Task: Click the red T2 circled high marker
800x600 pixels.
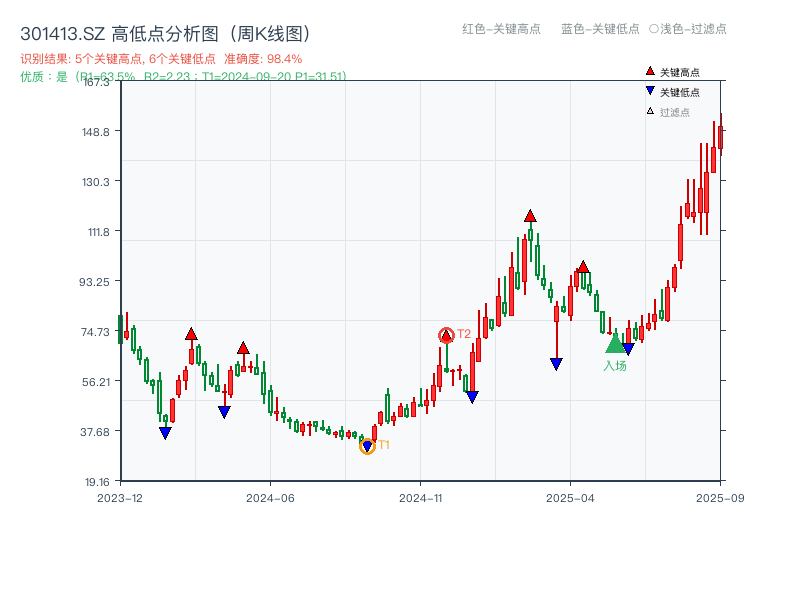Action: point(446,336)
